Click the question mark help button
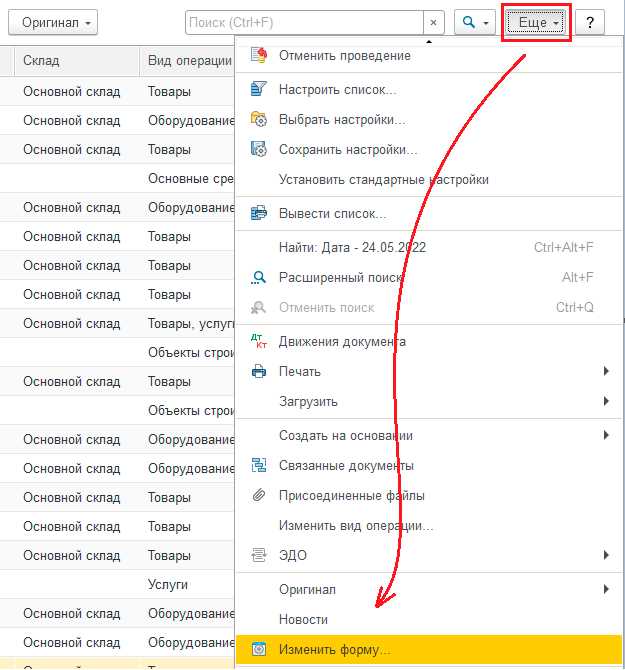This screenshot has width=625, height=670. point(590,22)
